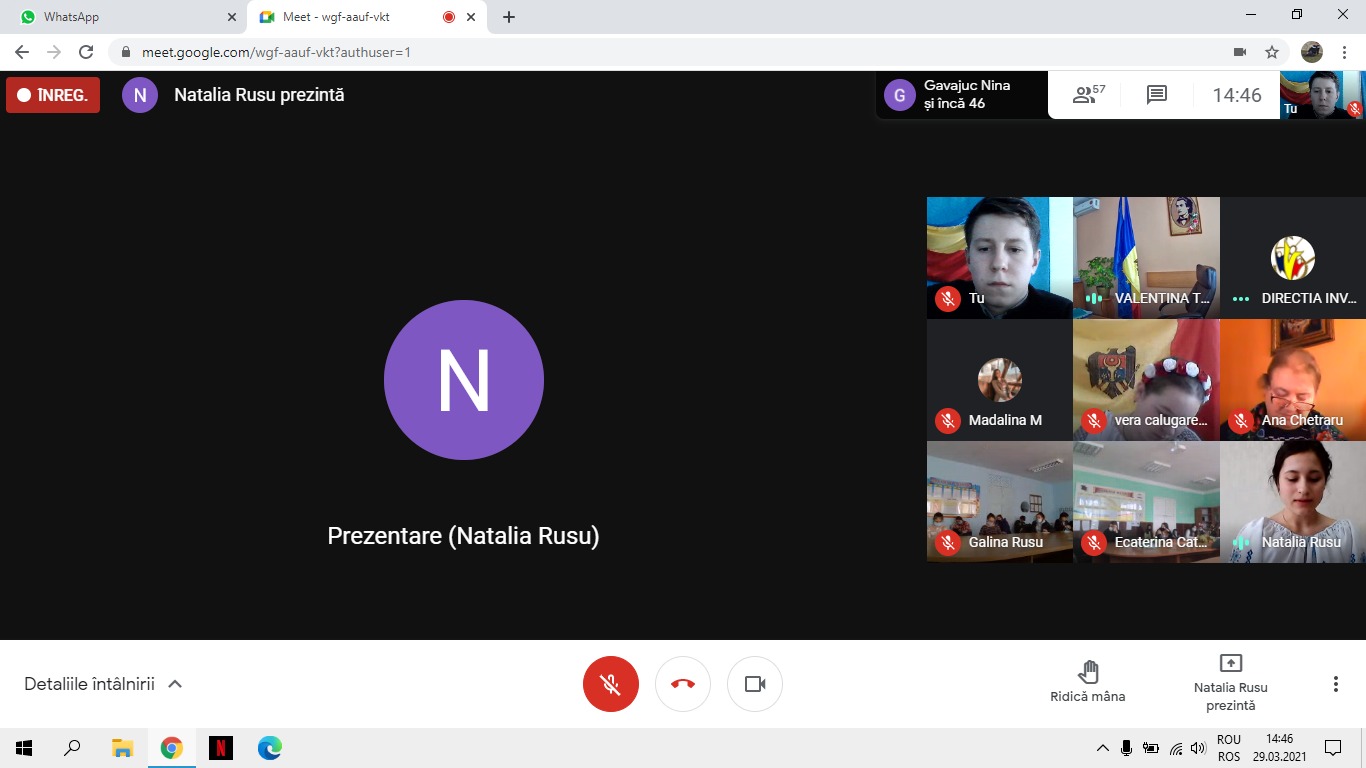Viewport: 1366px width, 768px height.
Task: Expand Detaliile întâlnirii meeting details
Action: click(x=103, y=684)
